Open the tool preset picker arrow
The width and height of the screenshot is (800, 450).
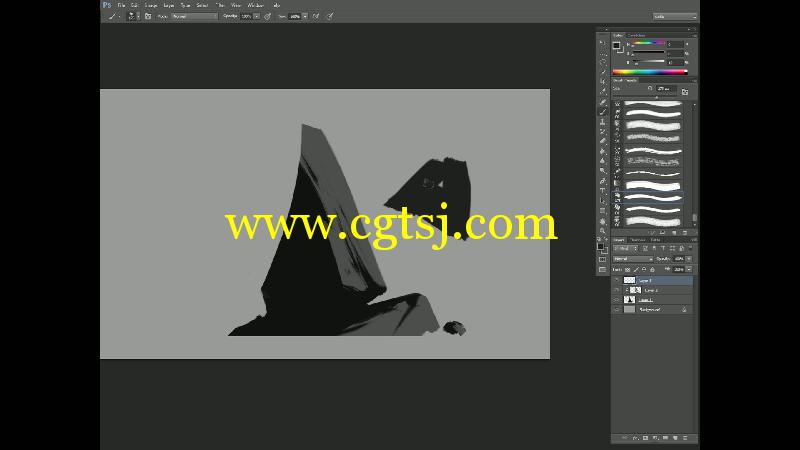119,16
